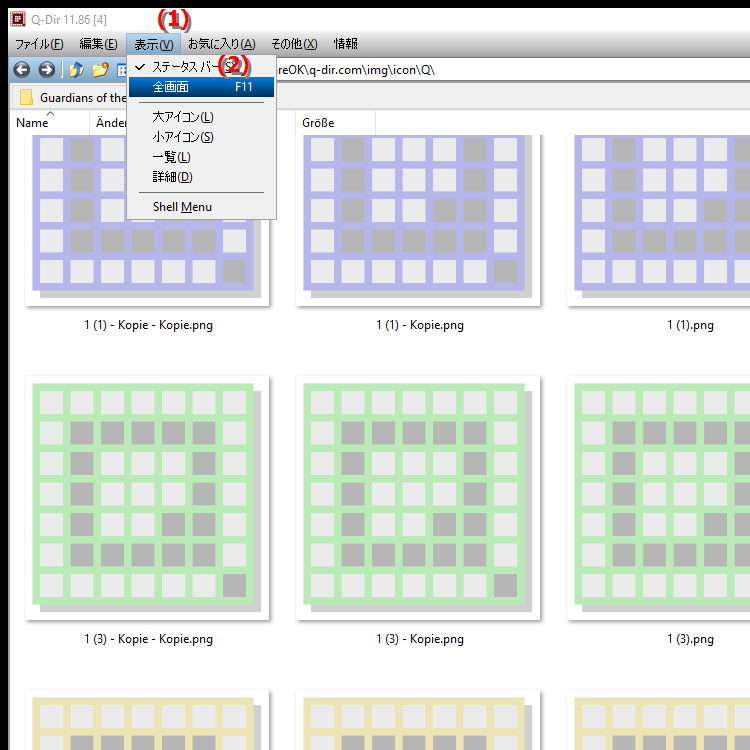Click the Forward navigation arrow

tap(46, 70)
